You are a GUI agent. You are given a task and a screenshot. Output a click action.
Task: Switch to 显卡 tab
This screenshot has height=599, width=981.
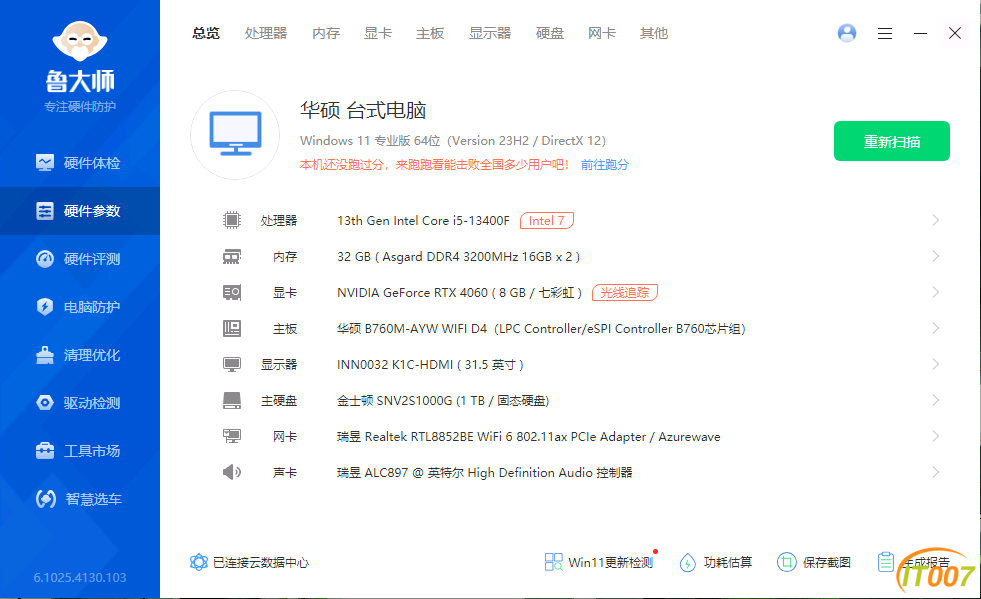pyautogui.click(x=378, y=33)
